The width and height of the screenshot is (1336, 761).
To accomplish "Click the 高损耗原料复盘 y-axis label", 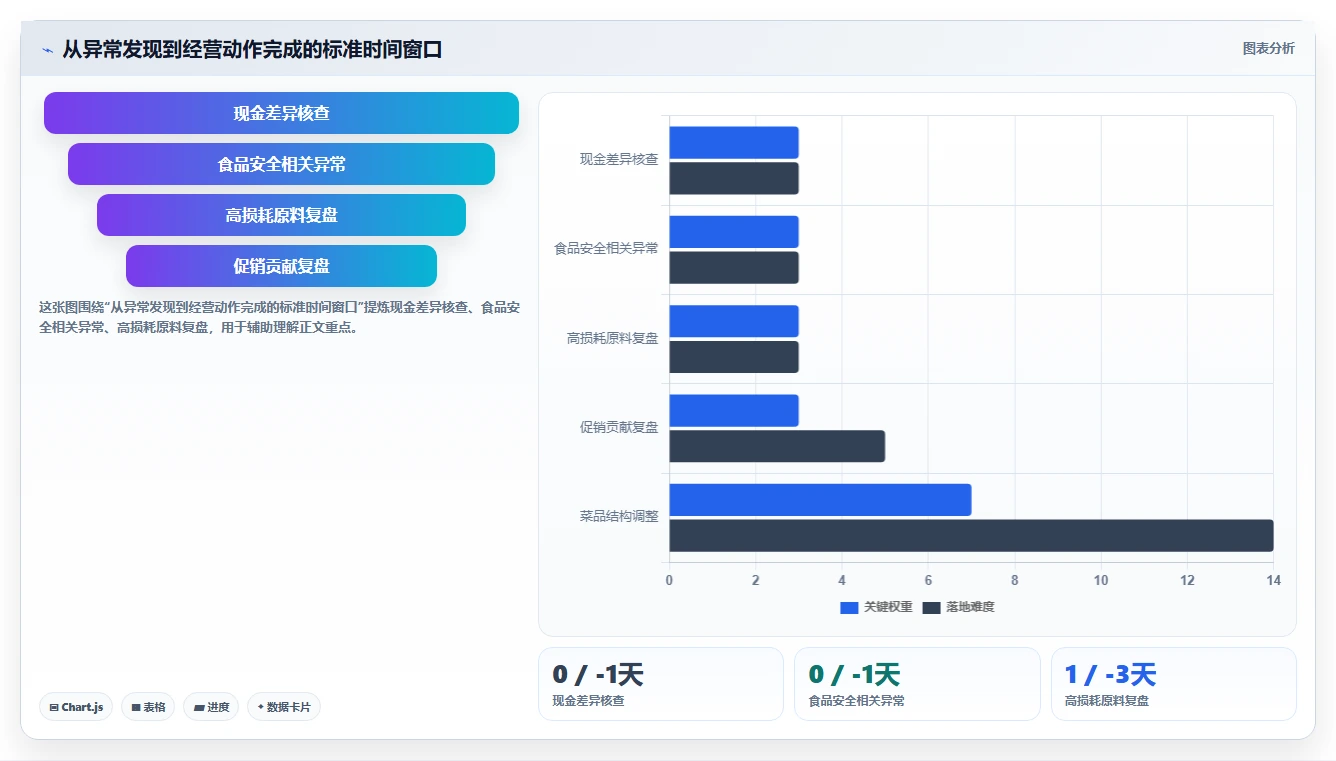I will 612,338.
